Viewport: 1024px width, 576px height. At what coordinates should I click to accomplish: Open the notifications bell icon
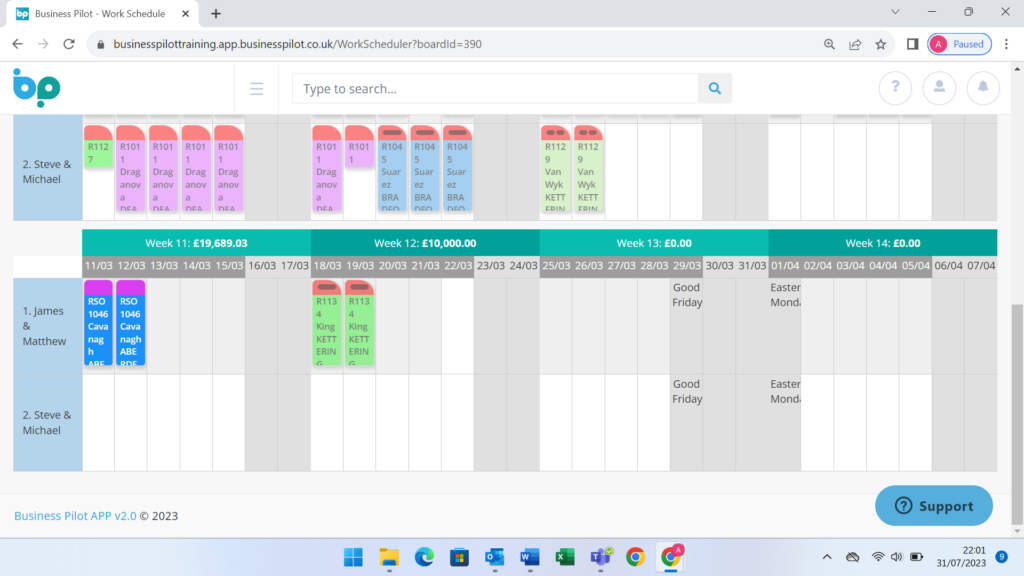tap(983, 88)
